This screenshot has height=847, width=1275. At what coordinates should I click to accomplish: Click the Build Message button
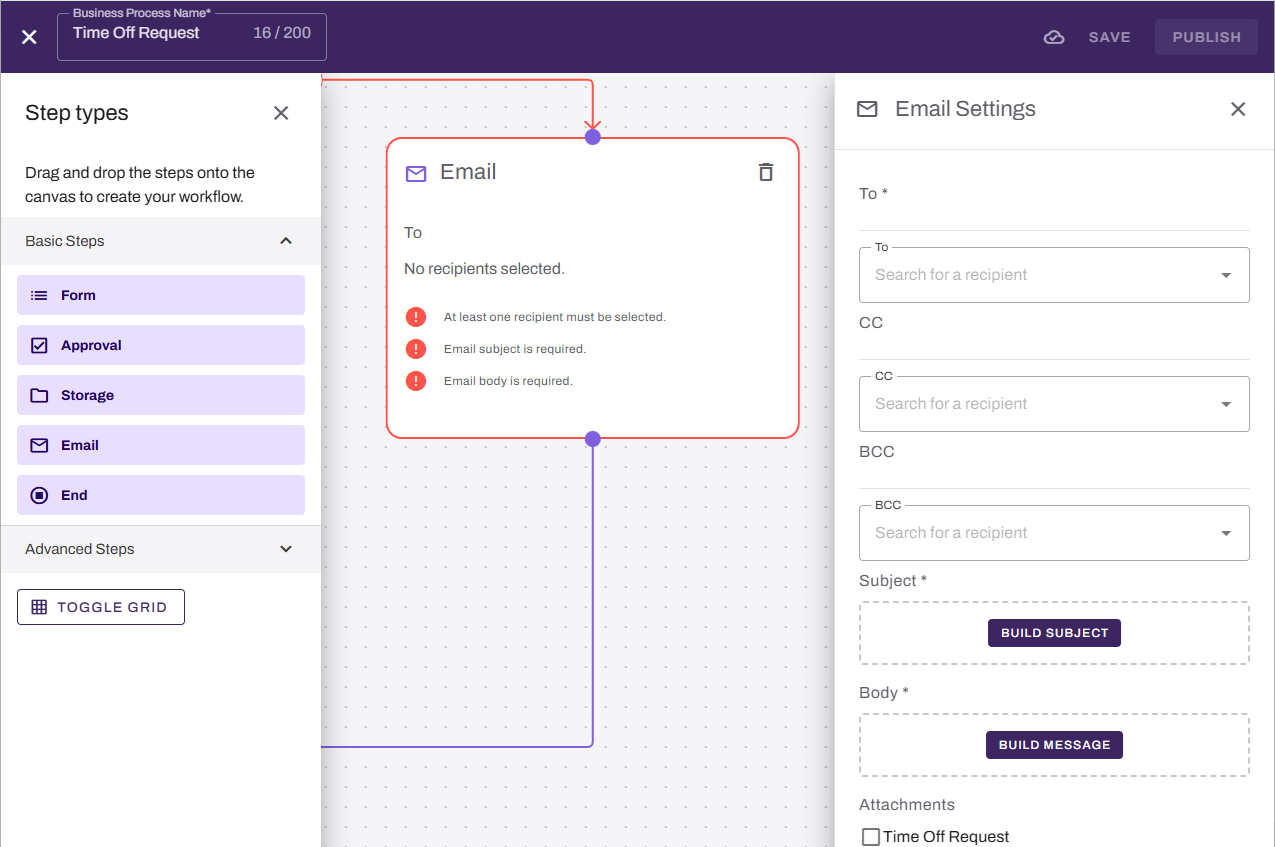pyautogui.click(x=1054, y=745)
